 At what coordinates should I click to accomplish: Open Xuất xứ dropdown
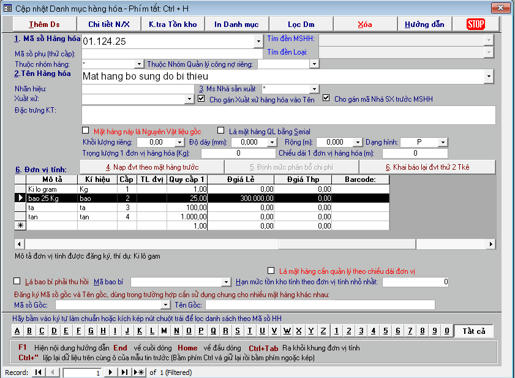189,99
